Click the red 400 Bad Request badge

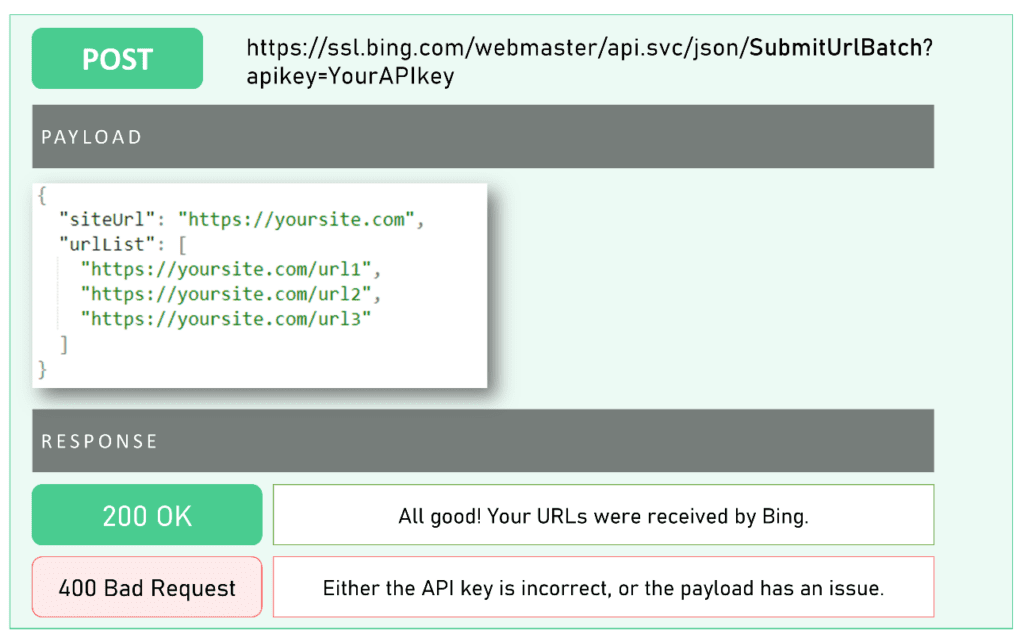(147, 588)
